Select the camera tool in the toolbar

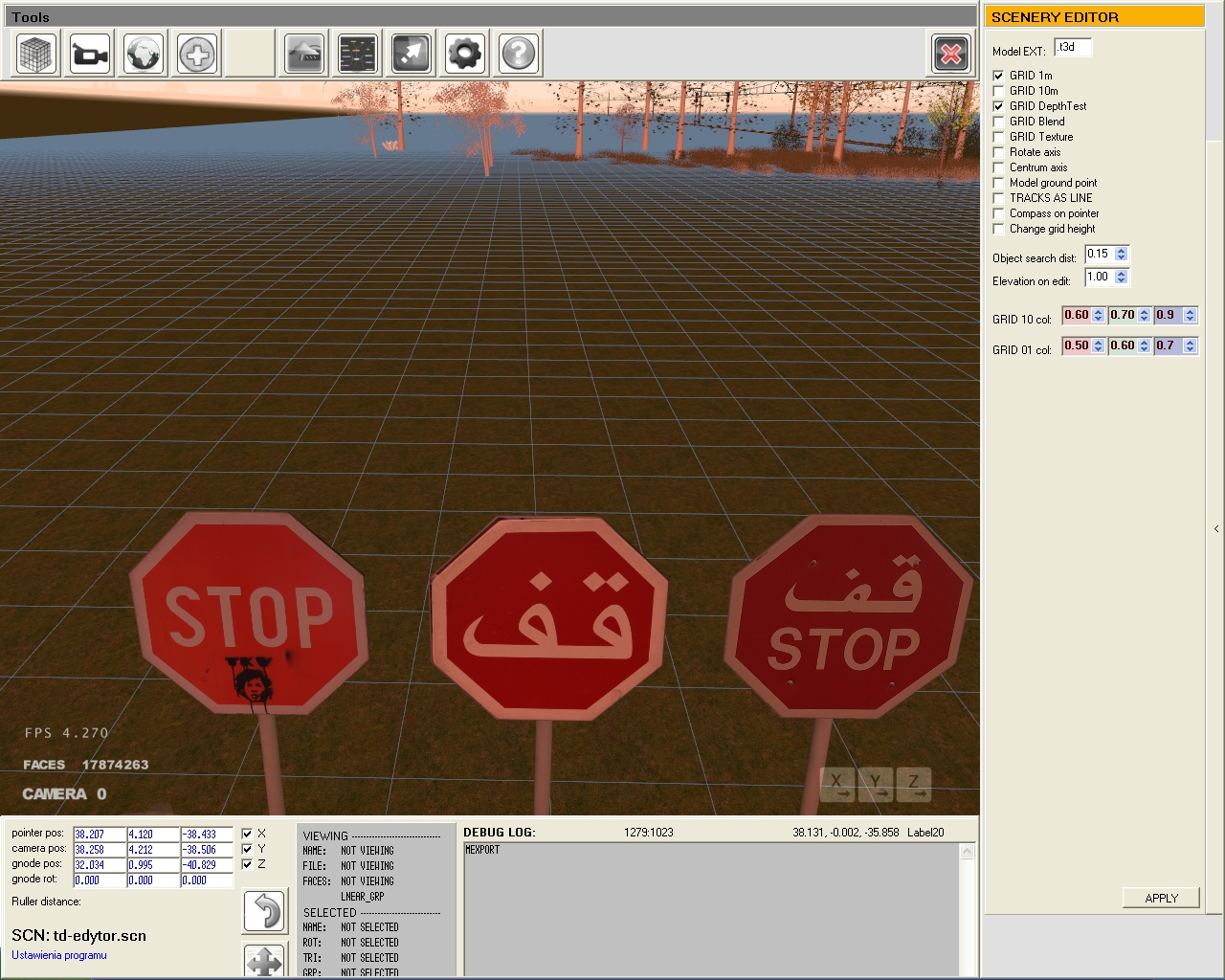[91, 54]
